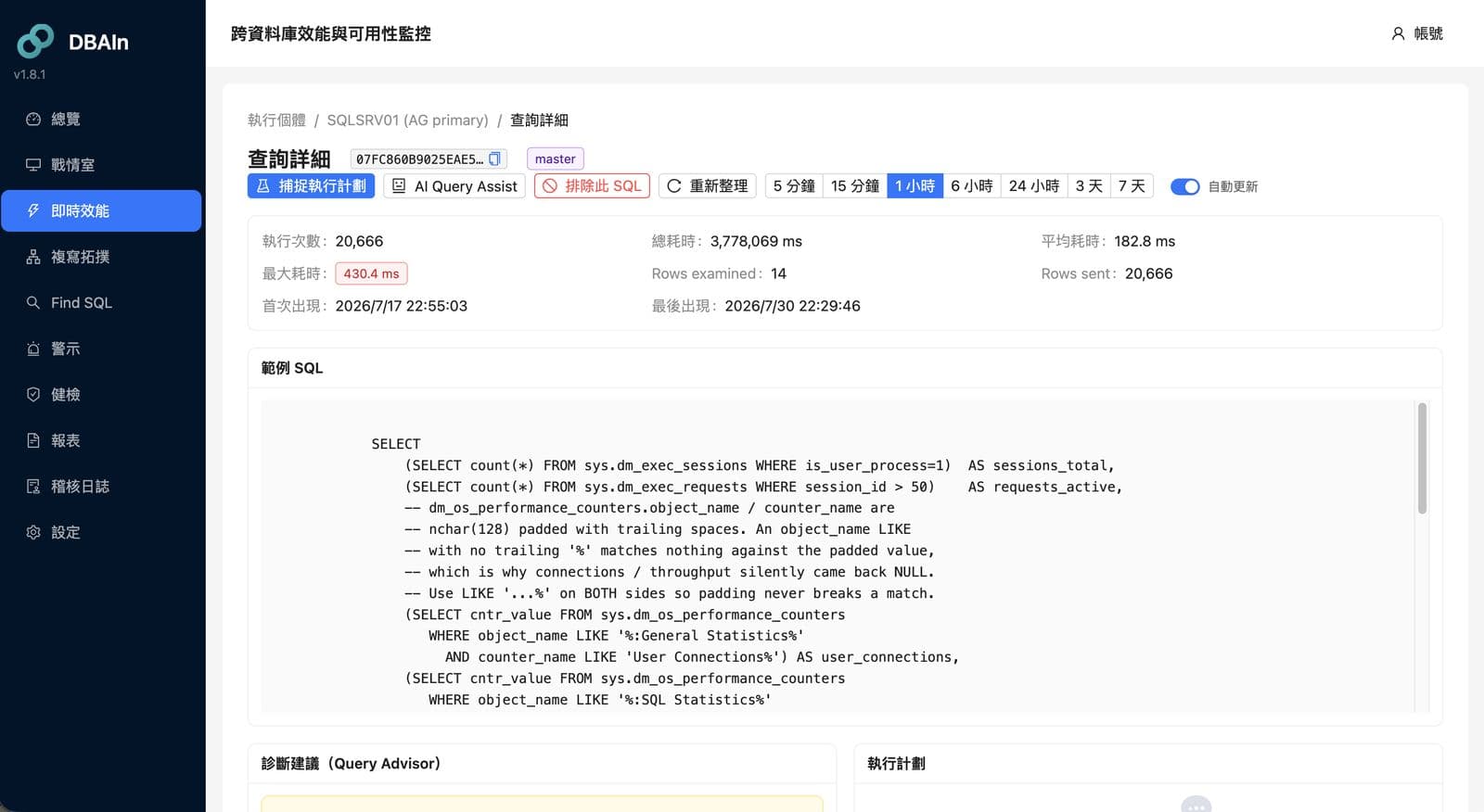Go to 複寫拓撲 page
The width and height of the screenshot is (1484, 812).
tap(101, 257)
